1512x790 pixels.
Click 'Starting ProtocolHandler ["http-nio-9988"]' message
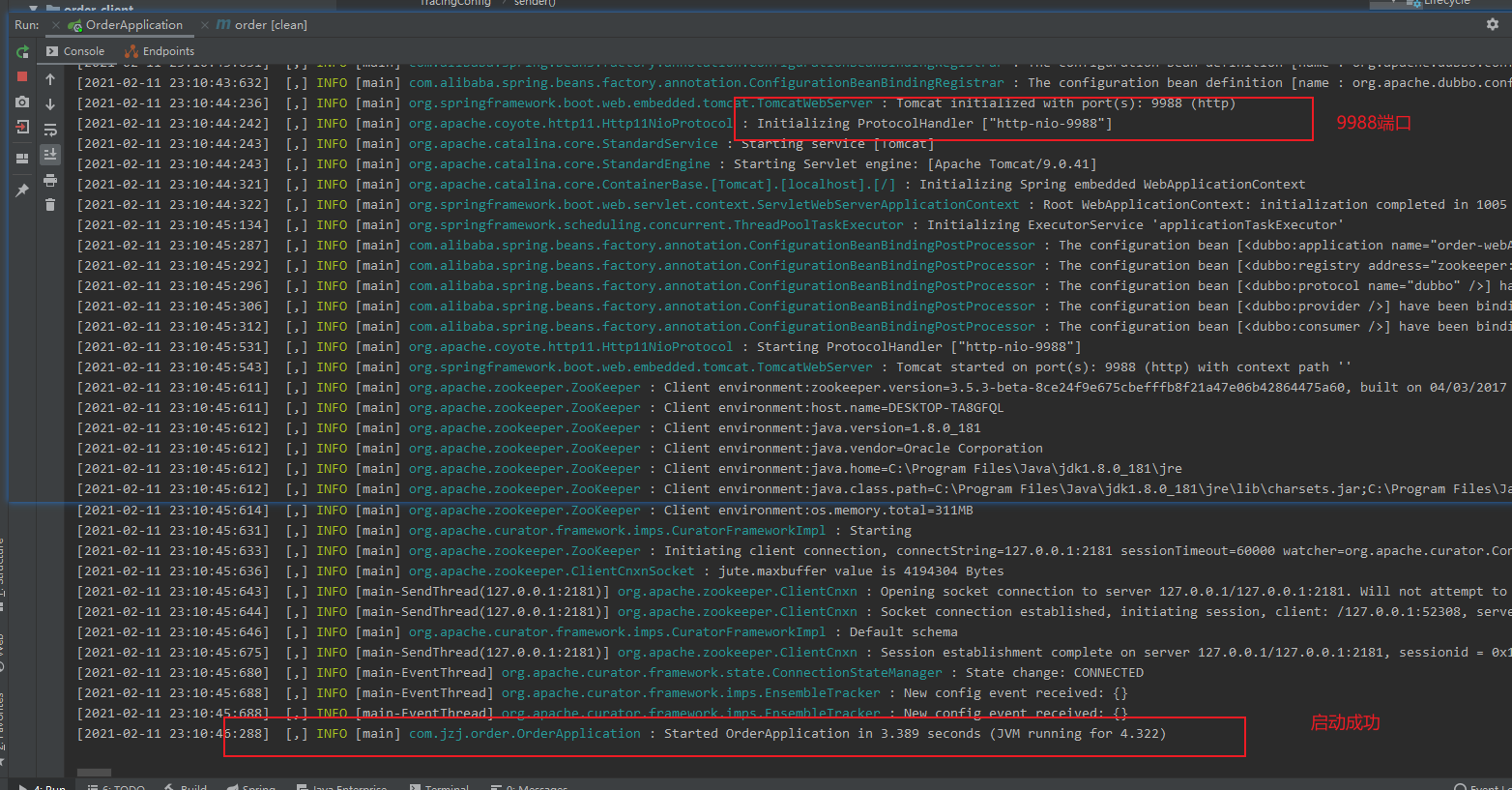click(918, 347)
